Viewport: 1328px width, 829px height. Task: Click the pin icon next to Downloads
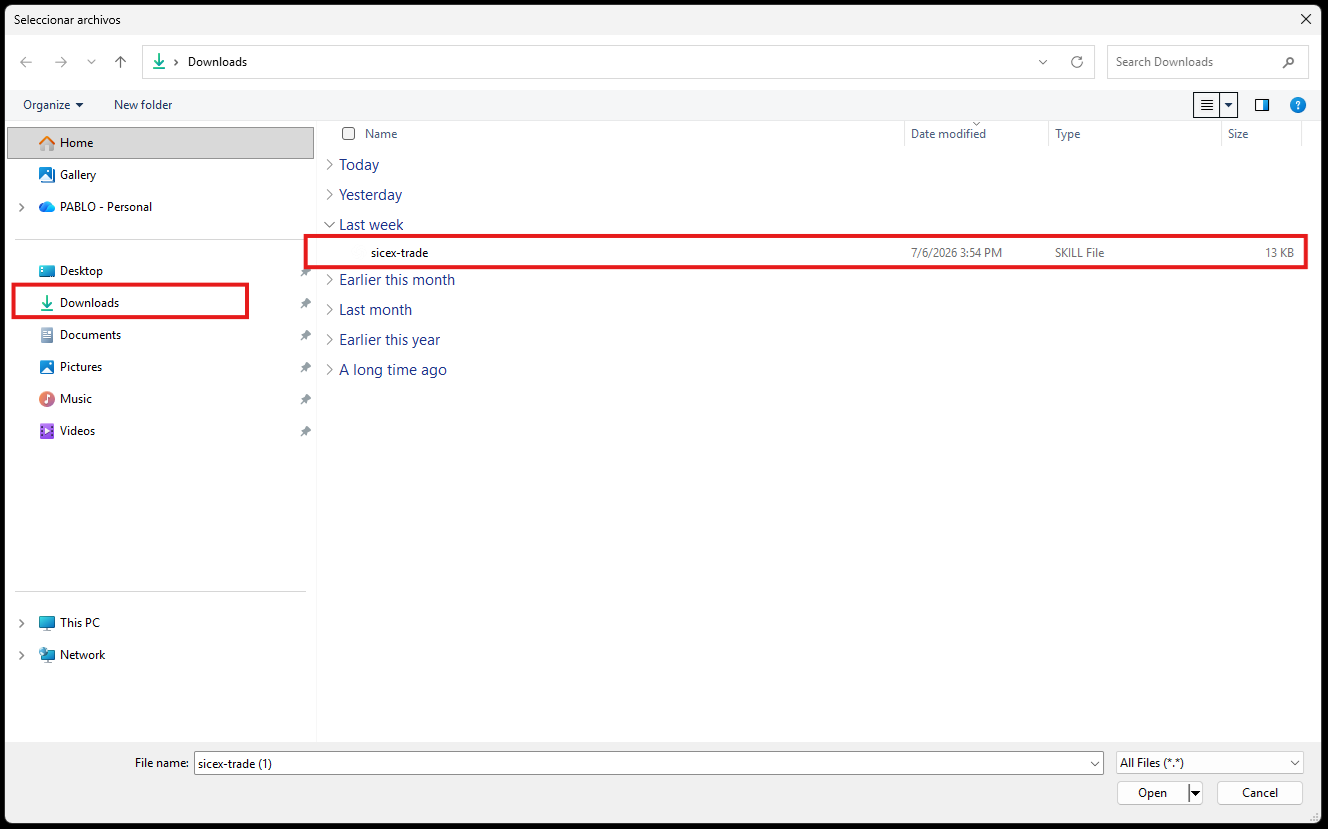click(x=305, y=303)
